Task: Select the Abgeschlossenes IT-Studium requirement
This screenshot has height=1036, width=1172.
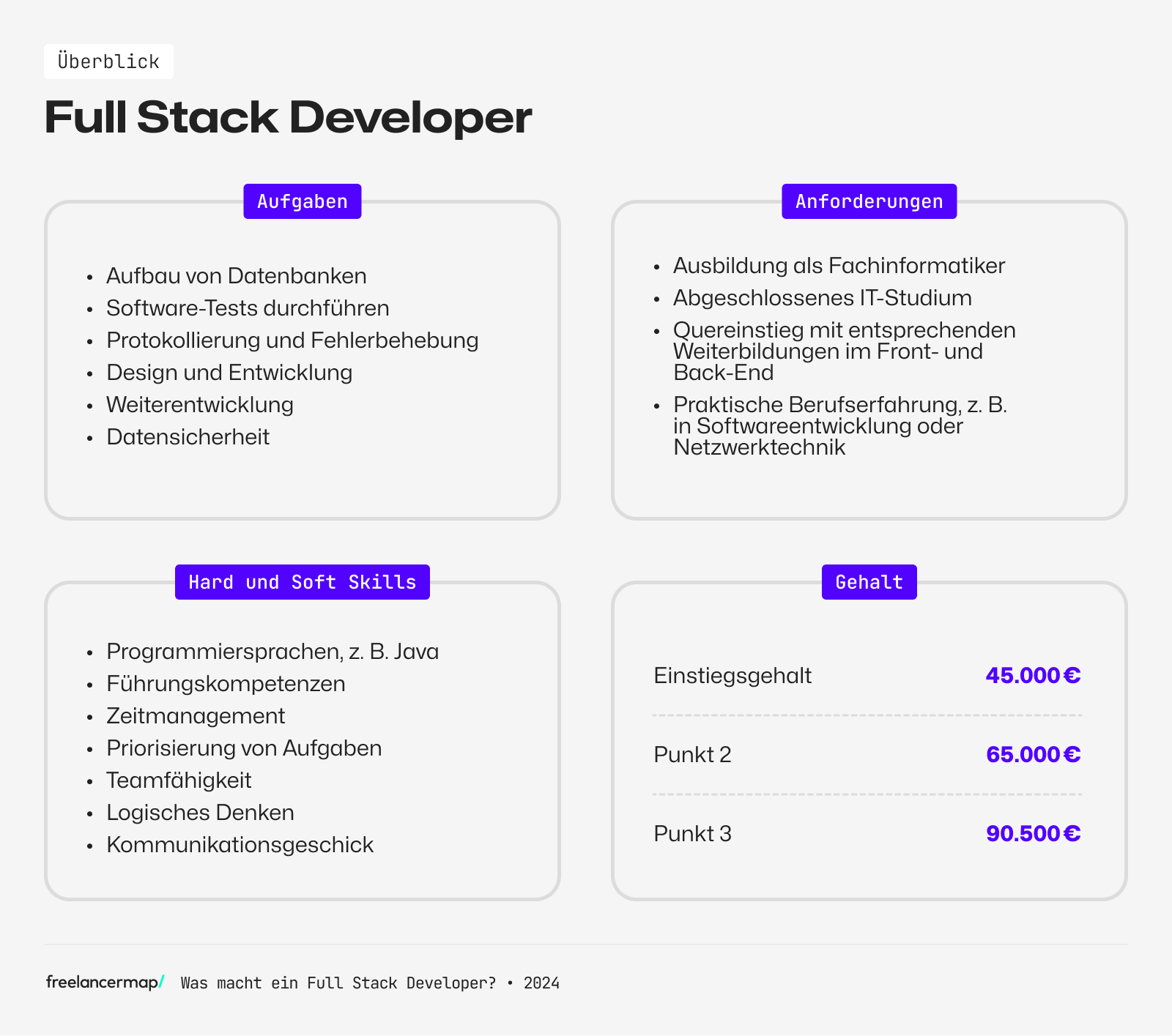Action: tap(822, 298)
